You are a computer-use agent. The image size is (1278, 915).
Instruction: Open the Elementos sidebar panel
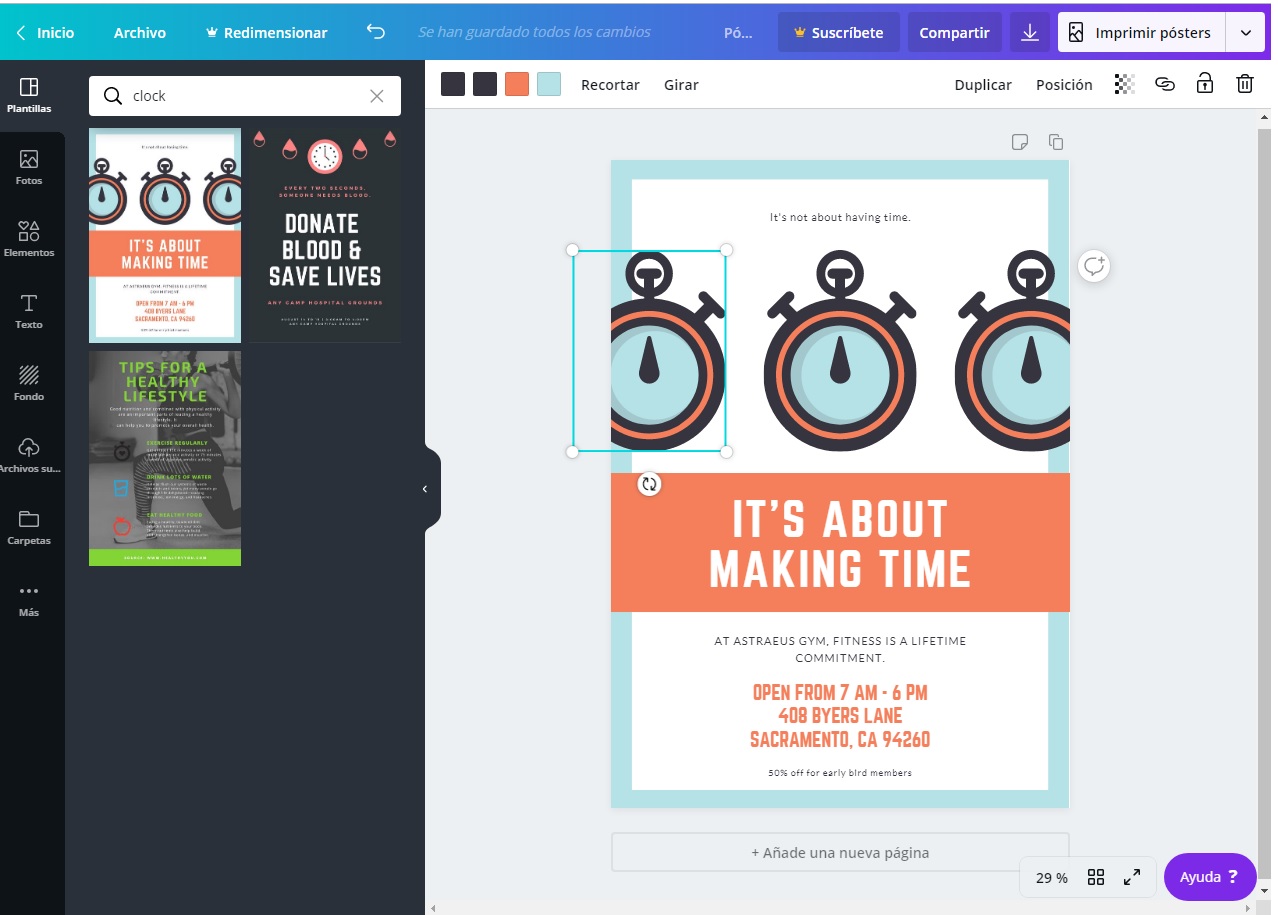pos(29,239)
